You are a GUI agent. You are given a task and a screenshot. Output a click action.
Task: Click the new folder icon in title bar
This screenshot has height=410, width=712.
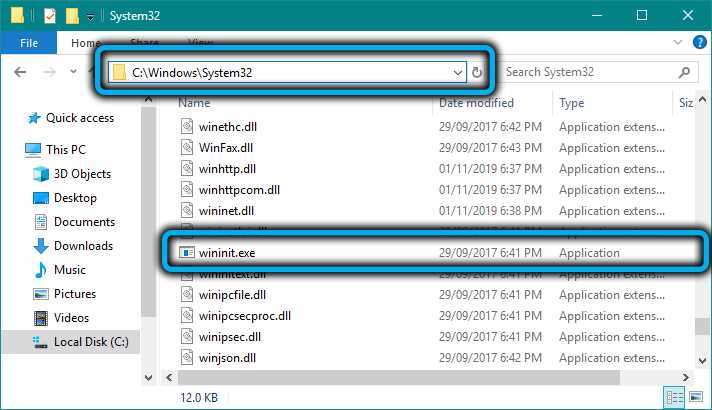click(x=72, y=16)
